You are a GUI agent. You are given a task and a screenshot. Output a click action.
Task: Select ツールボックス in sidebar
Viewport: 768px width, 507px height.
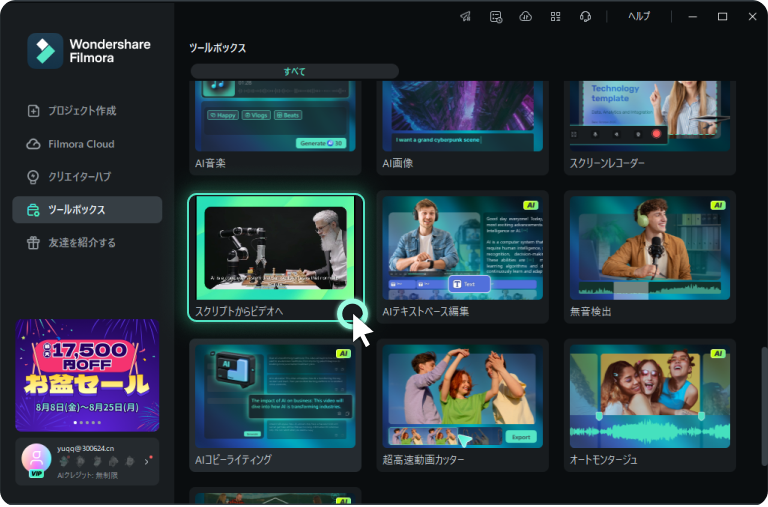point(87,210)
